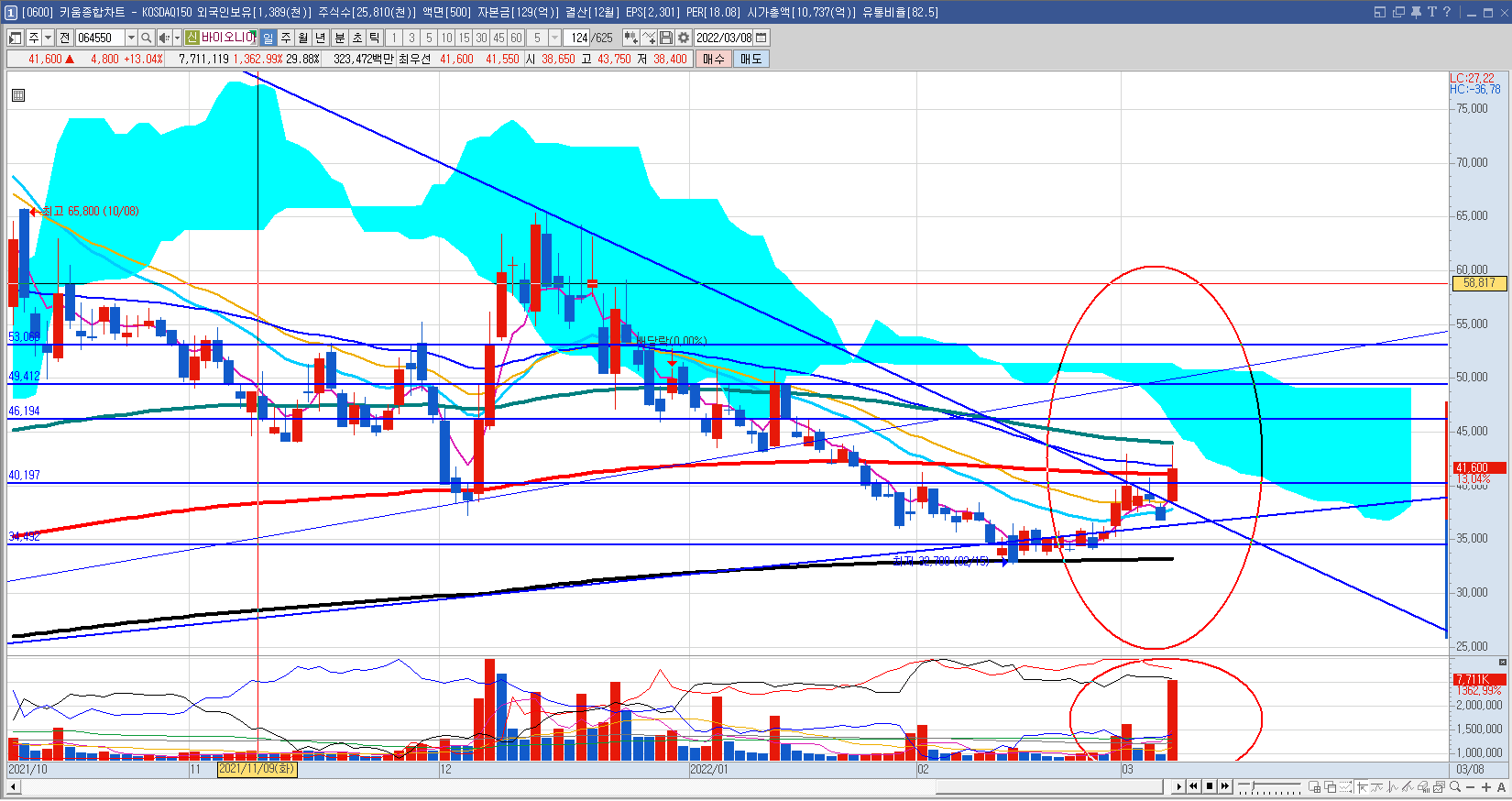Select the tick (틱) period toggle

pos(375,38)
